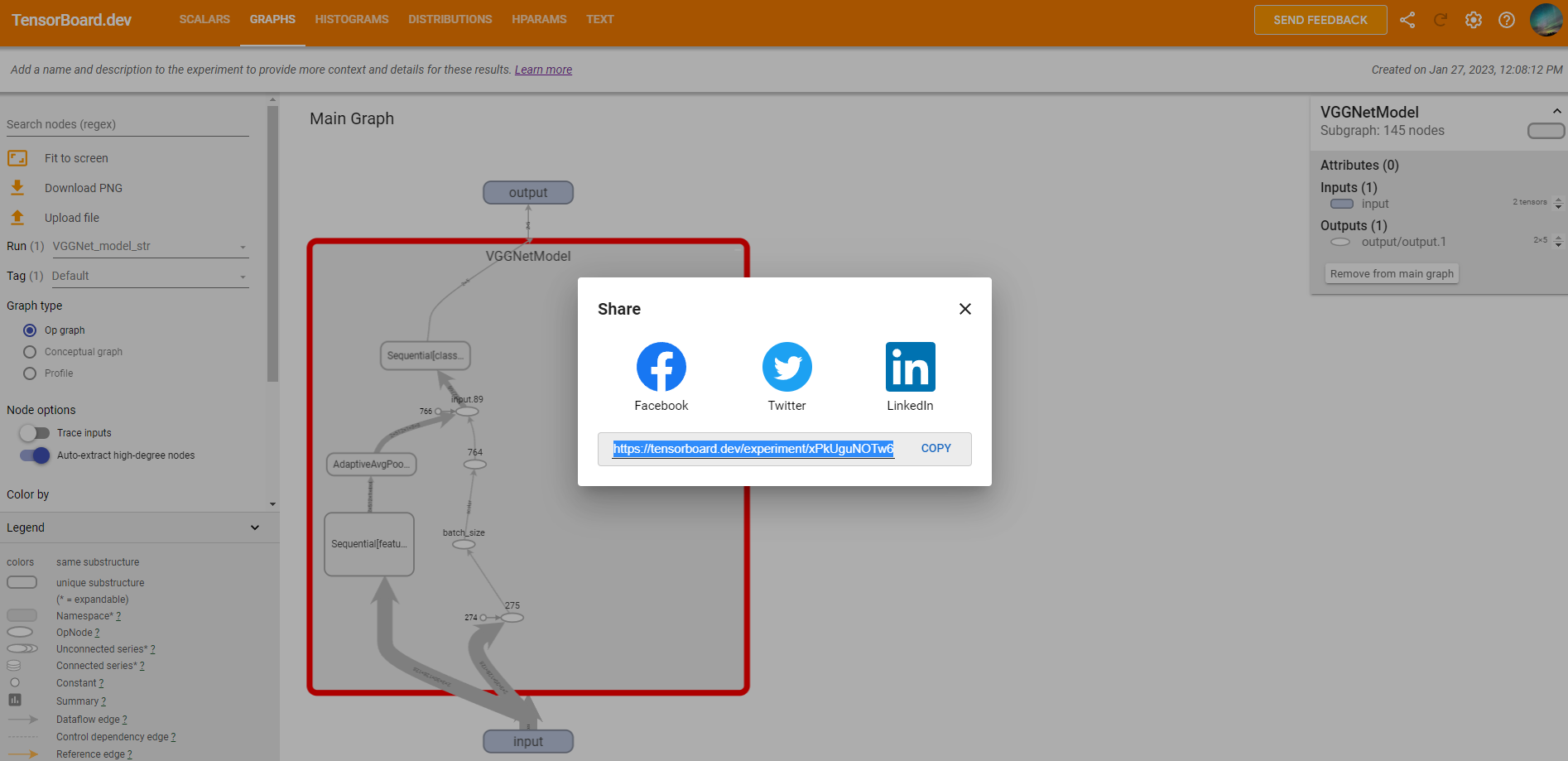
Task: Open the Namespace legend help link
Action: [x=118, y=616]
